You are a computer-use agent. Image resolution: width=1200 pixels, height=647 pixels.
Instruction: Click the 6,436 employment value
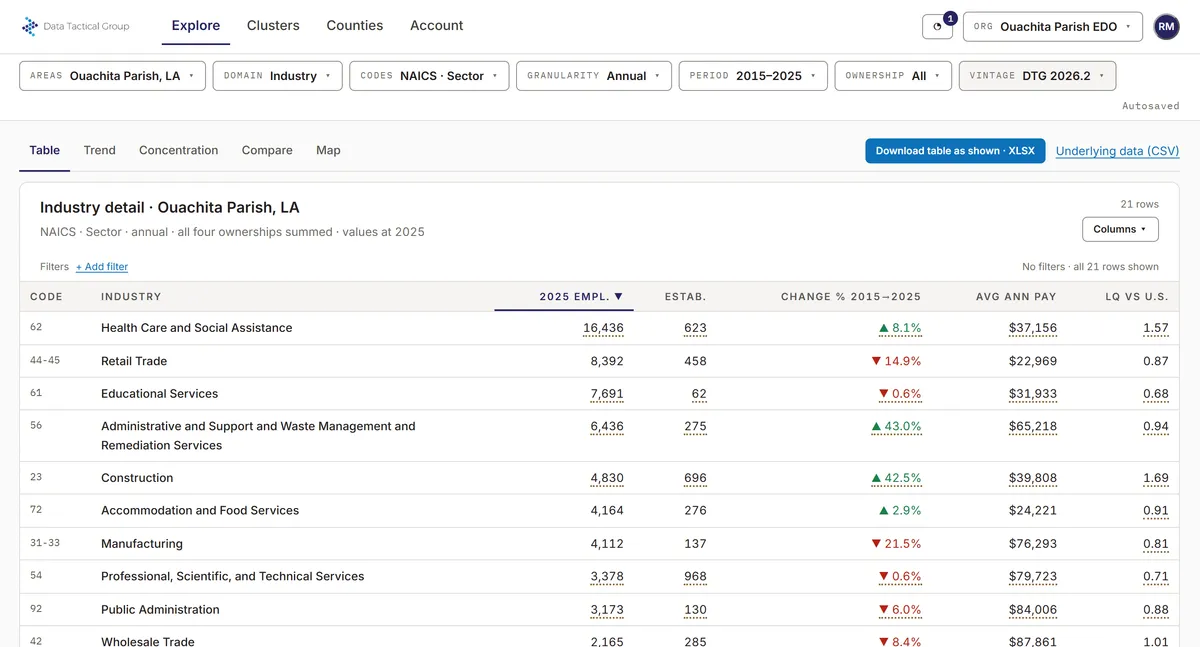607,426
